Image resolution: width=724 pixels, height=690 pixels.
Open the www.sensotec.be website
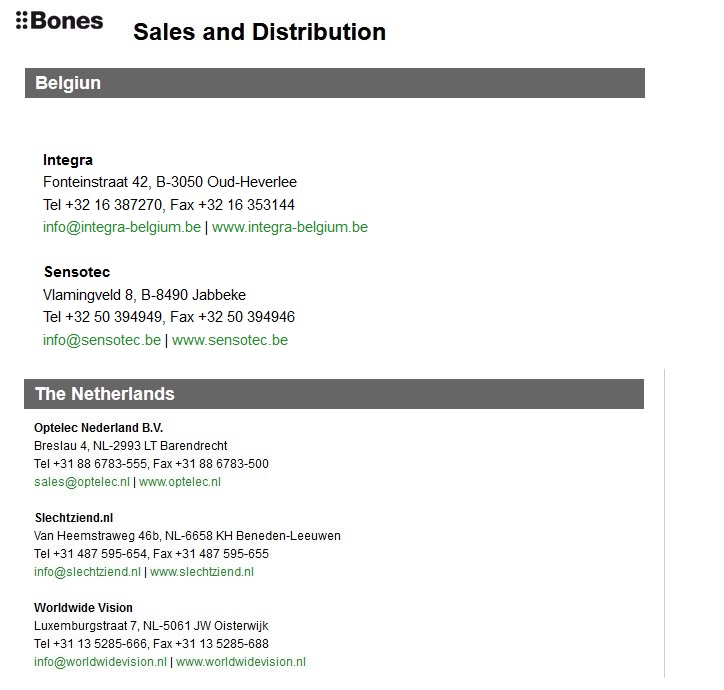click(x=229, y=340)
